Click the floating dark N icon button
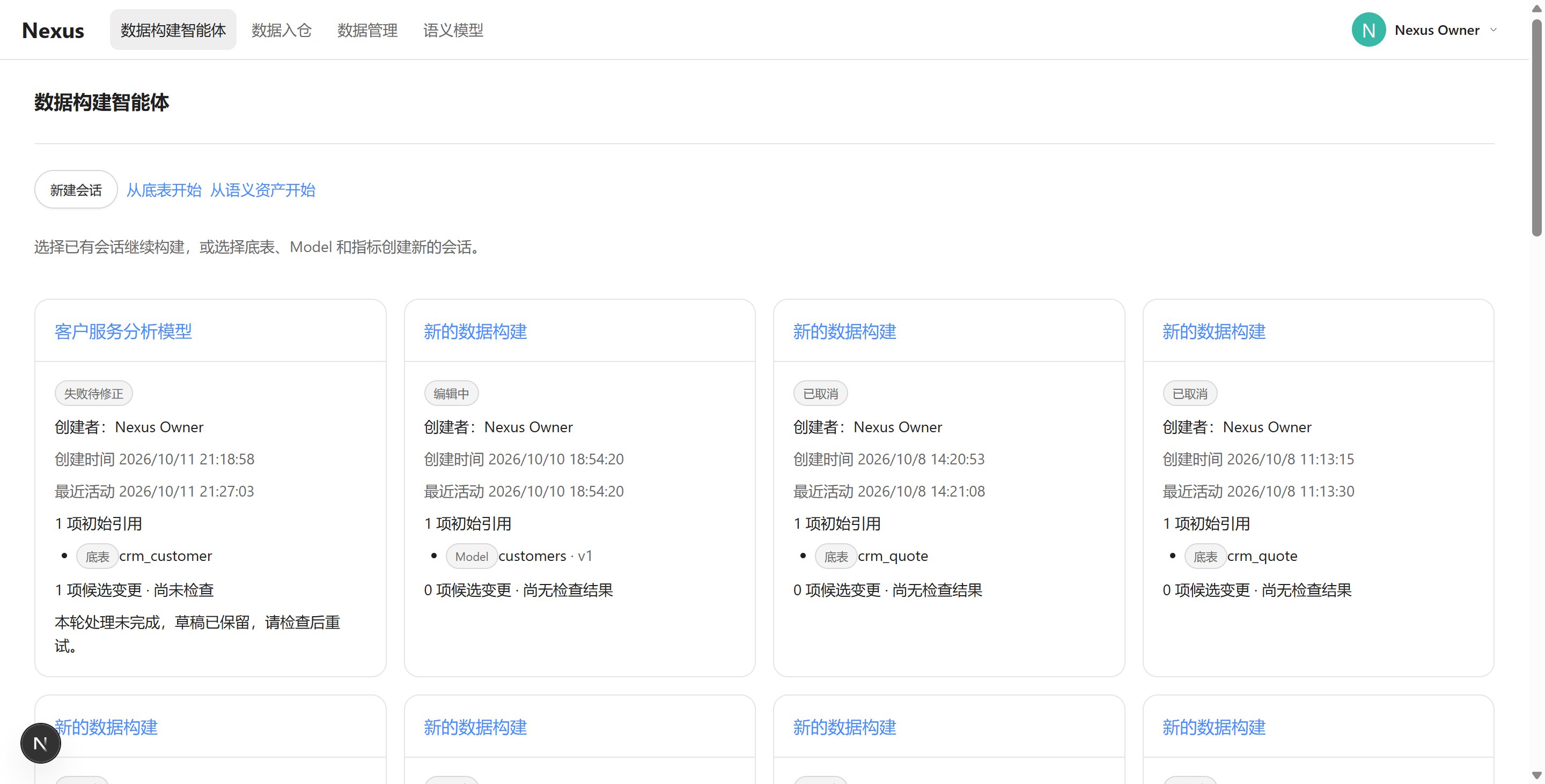 point(41,743)
